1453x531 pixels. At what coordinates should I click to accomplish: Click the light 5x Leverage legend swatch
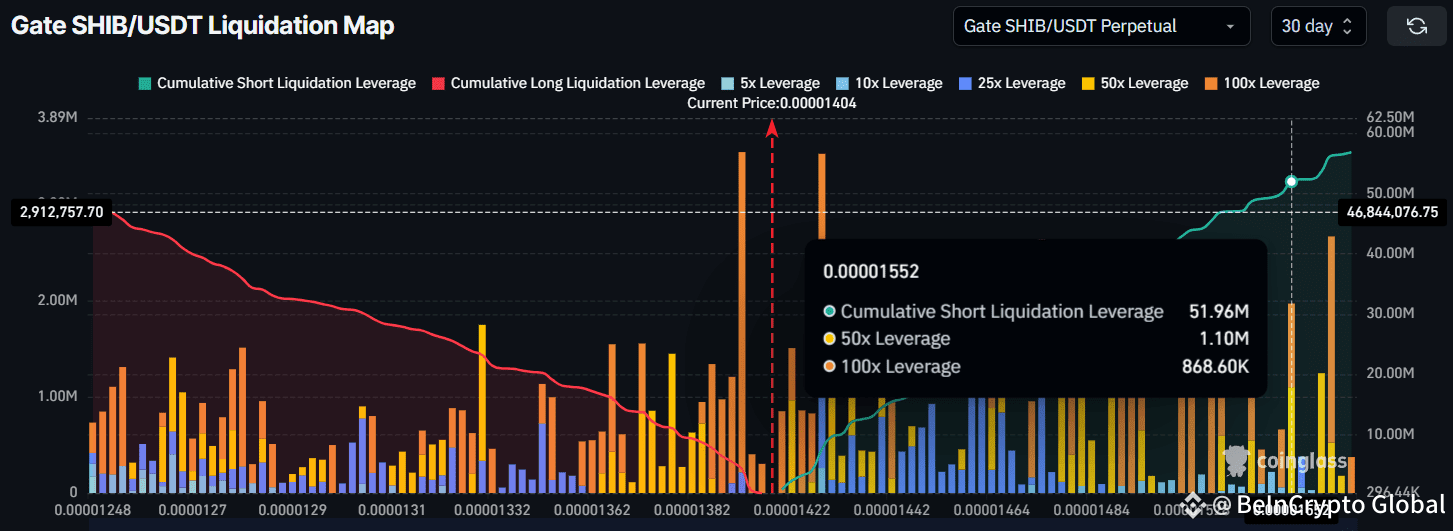[x=726, y=83]
